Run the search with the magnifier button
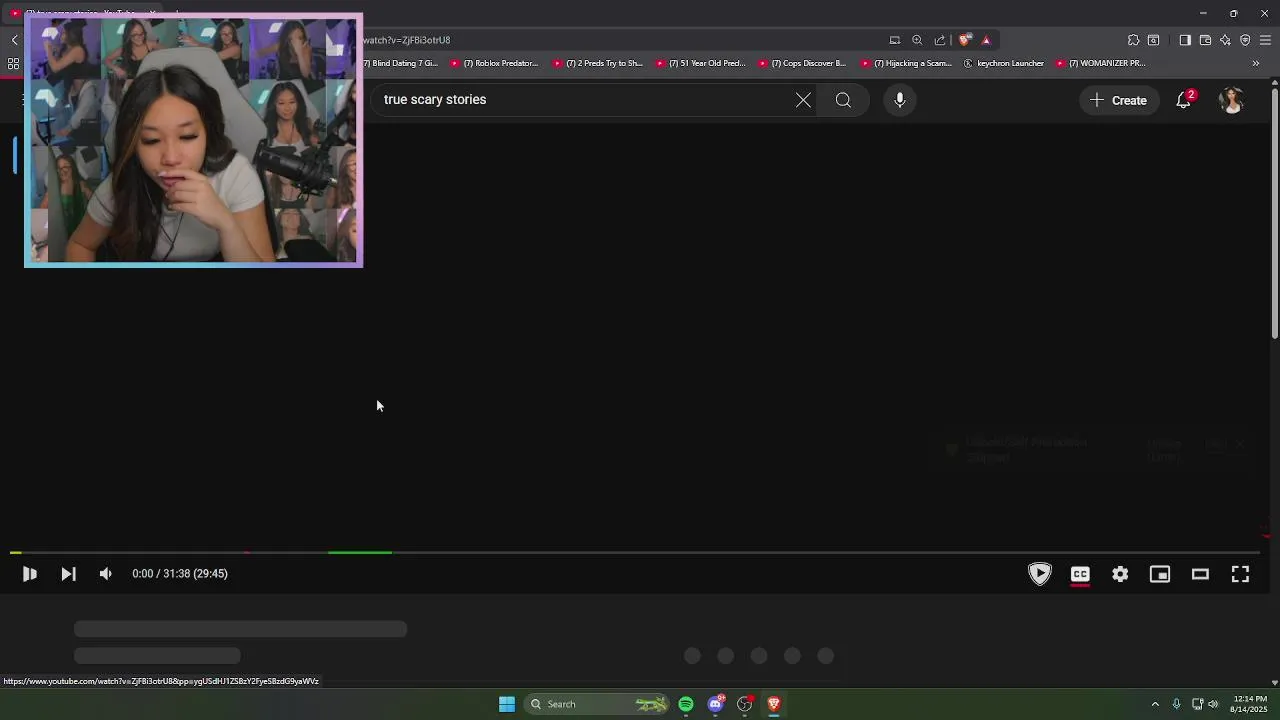This screenshot has width=1280, height=720. pyautogui.click(x=843, y=100)
